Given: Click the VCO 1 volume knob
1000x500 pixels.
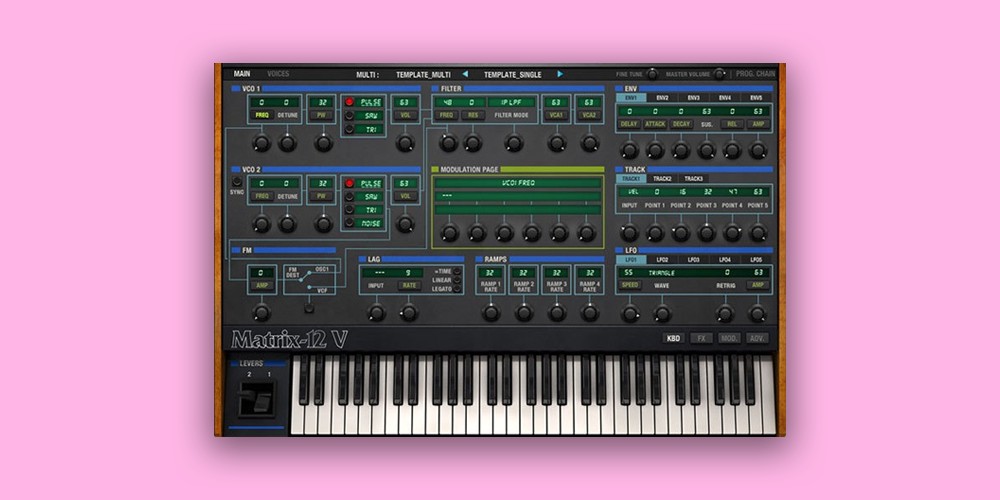Looking at the screenshot, I should 405,143.
